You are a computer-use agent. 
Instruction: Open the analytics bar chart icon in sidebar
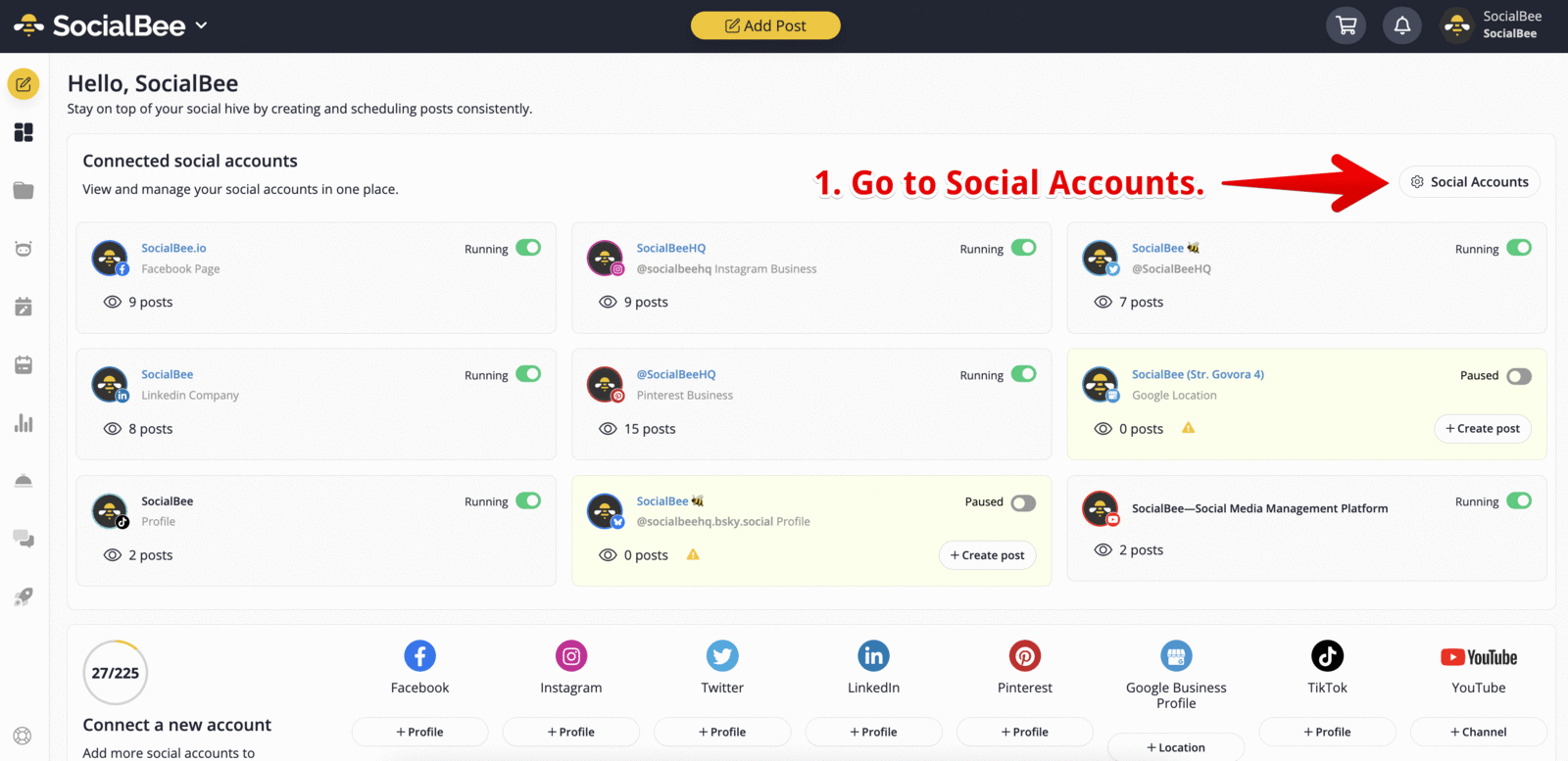click(x=24, y=423)
